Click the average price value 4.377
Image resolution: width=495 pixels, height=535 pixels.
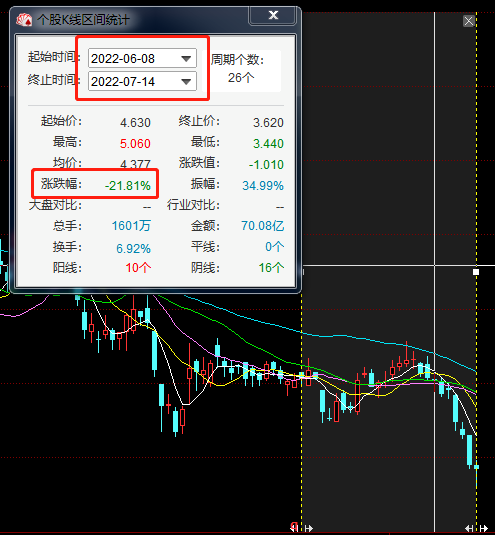coord(135,164)
